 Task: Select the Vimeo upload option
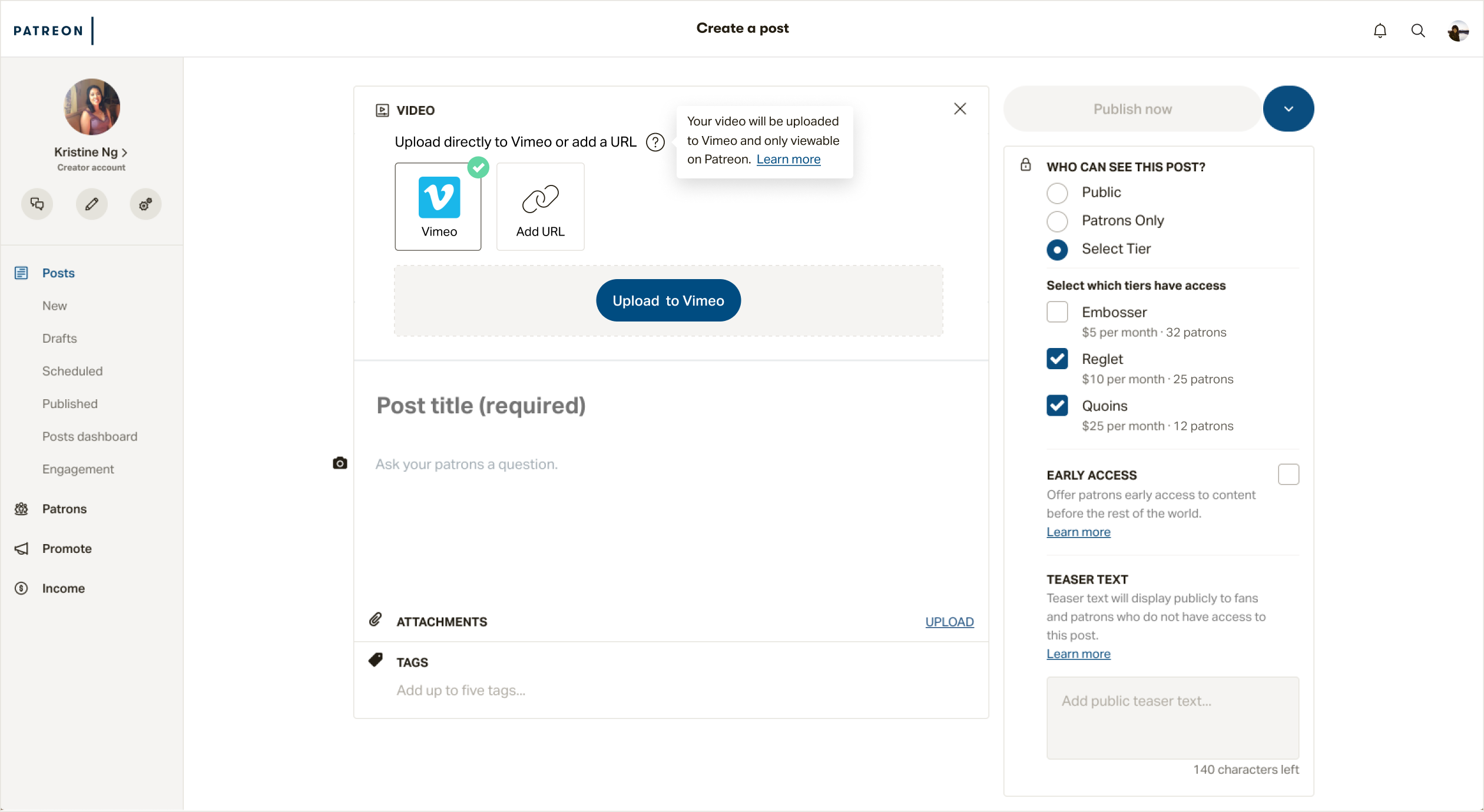438,207
